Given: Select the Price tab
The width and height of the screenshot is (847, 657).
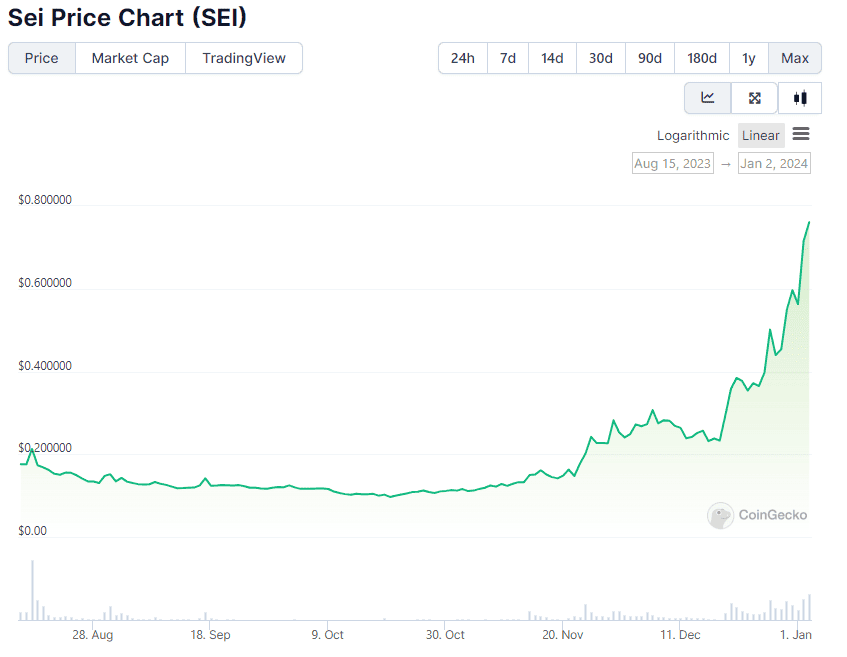Looking at the screenshot, I should 42,58.
